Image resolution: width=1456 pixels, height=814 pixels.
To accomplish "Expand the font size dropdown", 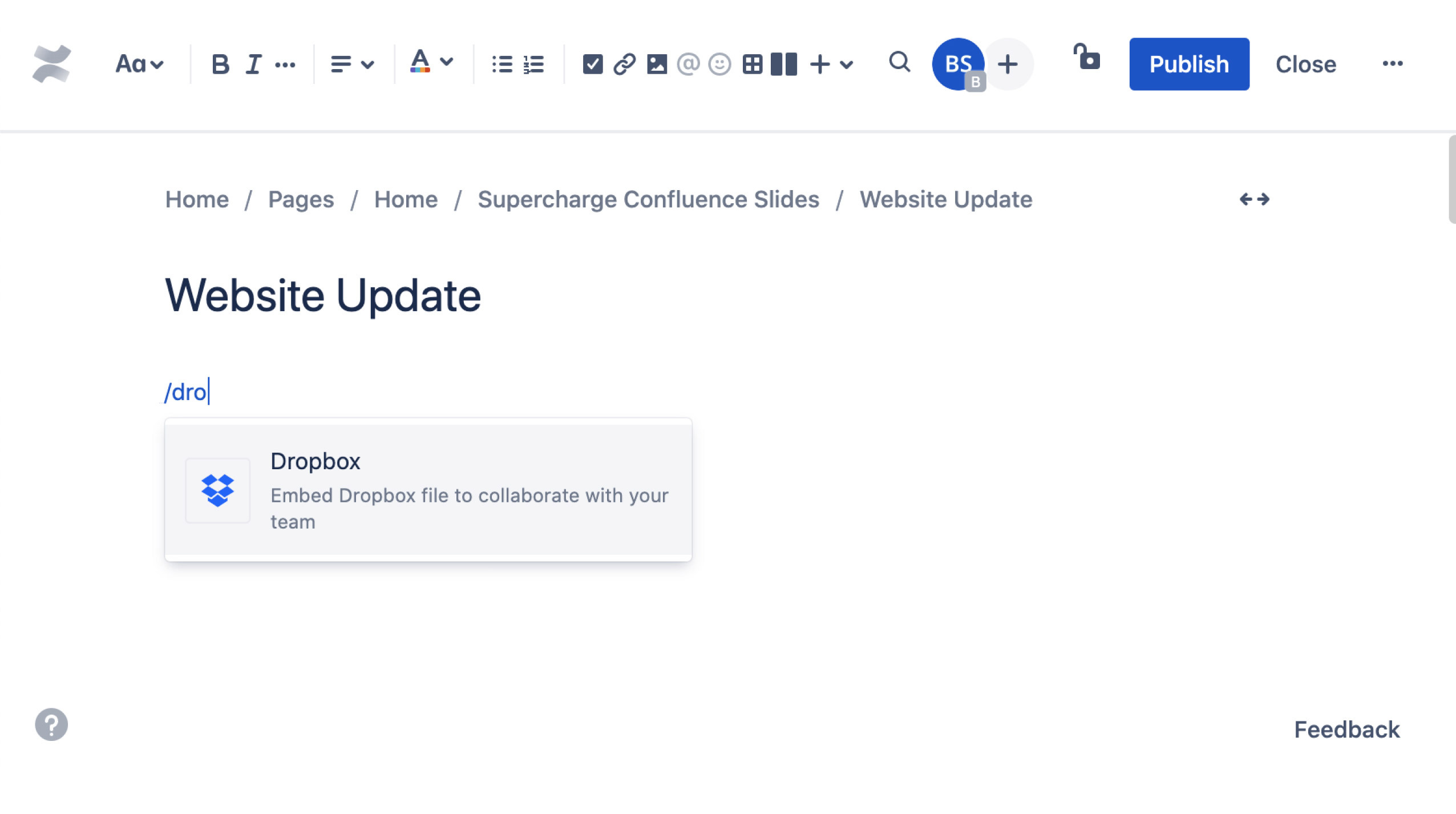I will [138, 63].
